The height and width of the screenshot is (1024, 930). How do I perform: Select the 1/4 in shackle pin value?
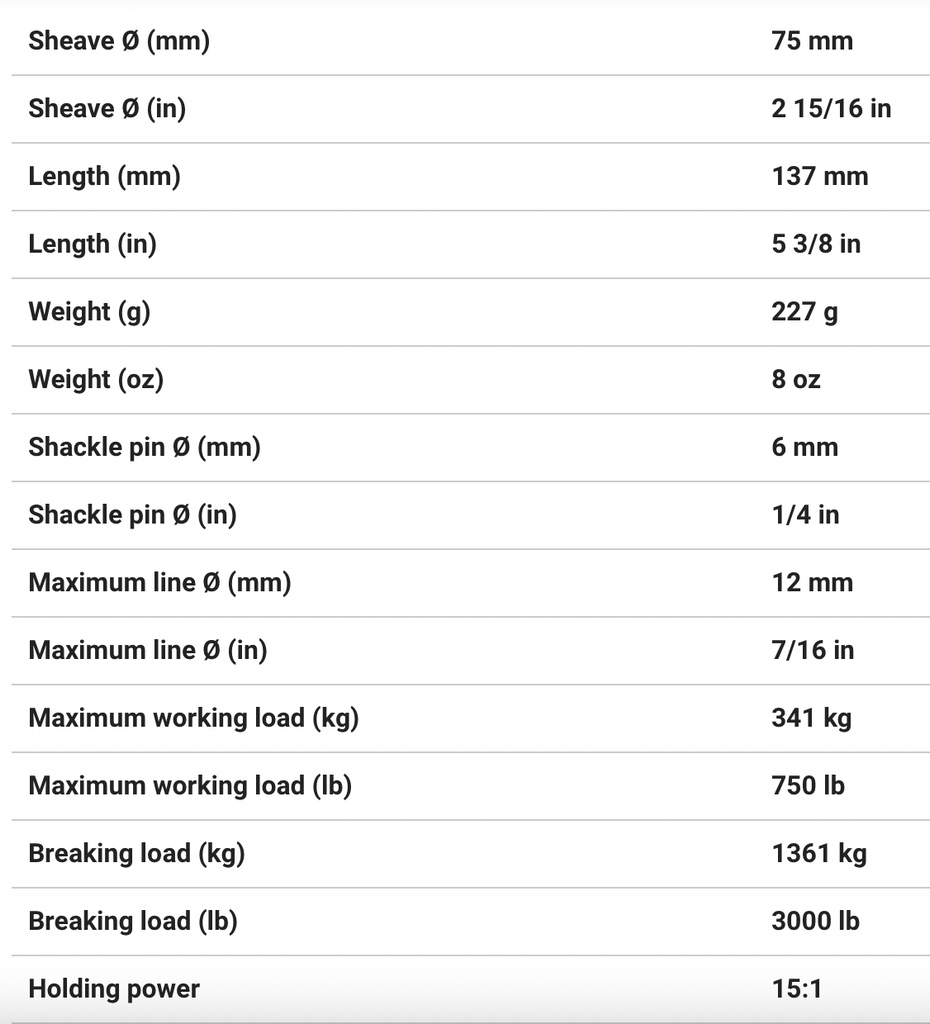tap(805, 515)
